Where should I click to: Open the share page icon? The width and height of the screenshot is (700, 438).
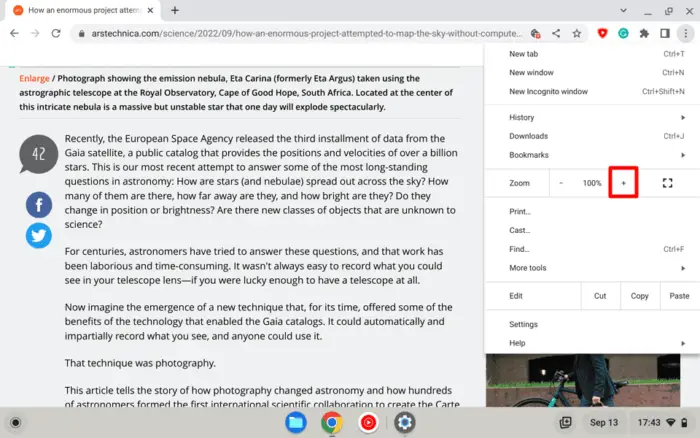coord(556,33)
